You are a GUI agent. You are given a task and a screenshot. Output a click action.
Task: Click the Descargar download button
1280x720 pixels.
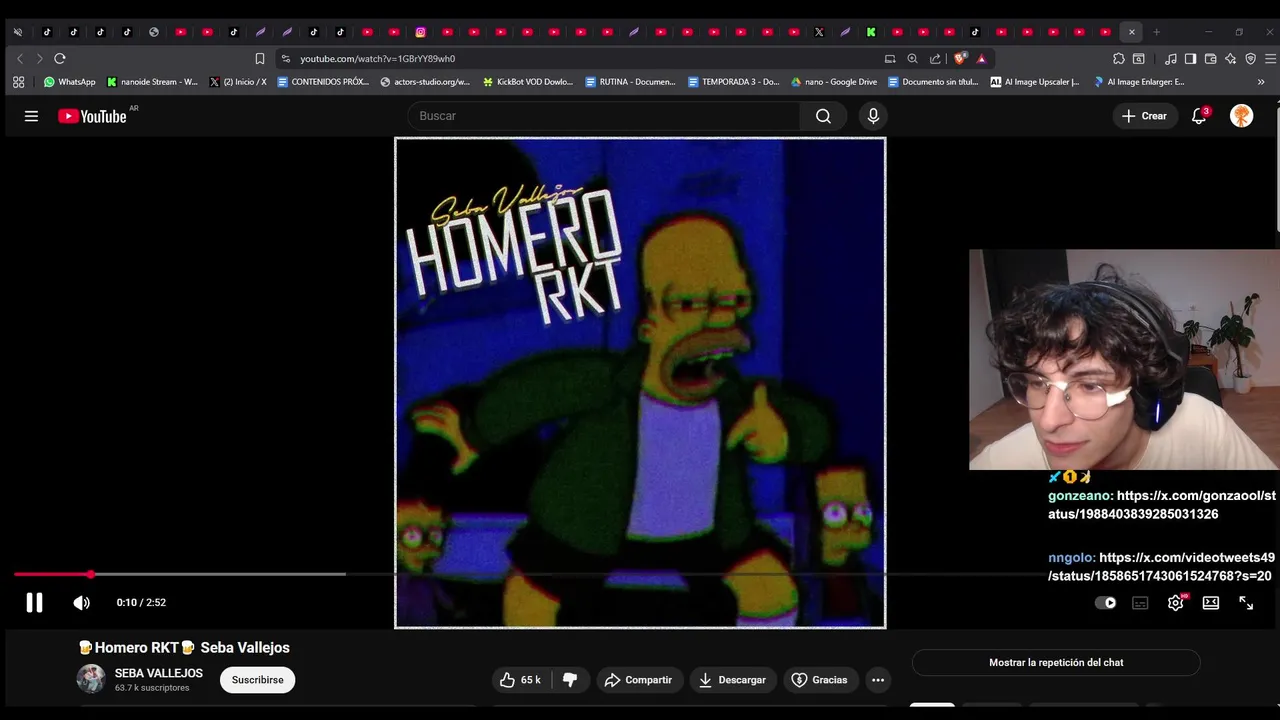pos(732,680)
